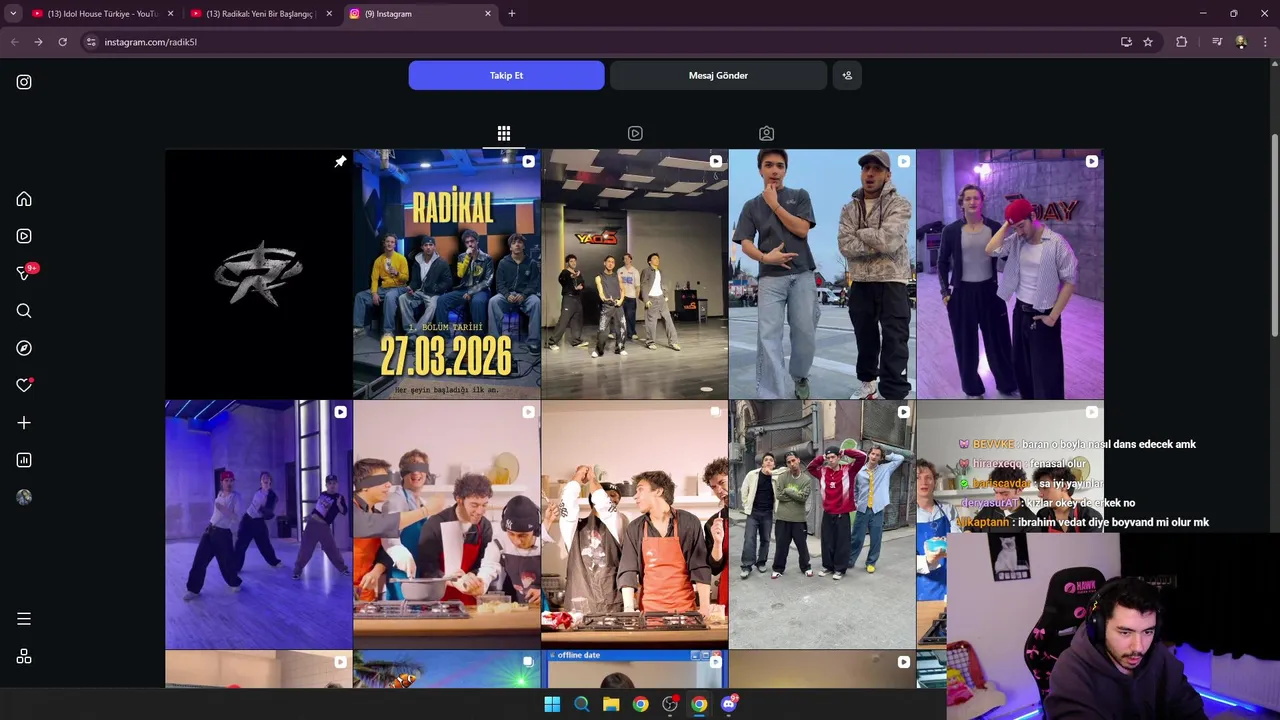Open File Explorer from the taskbar

point(611,704)
